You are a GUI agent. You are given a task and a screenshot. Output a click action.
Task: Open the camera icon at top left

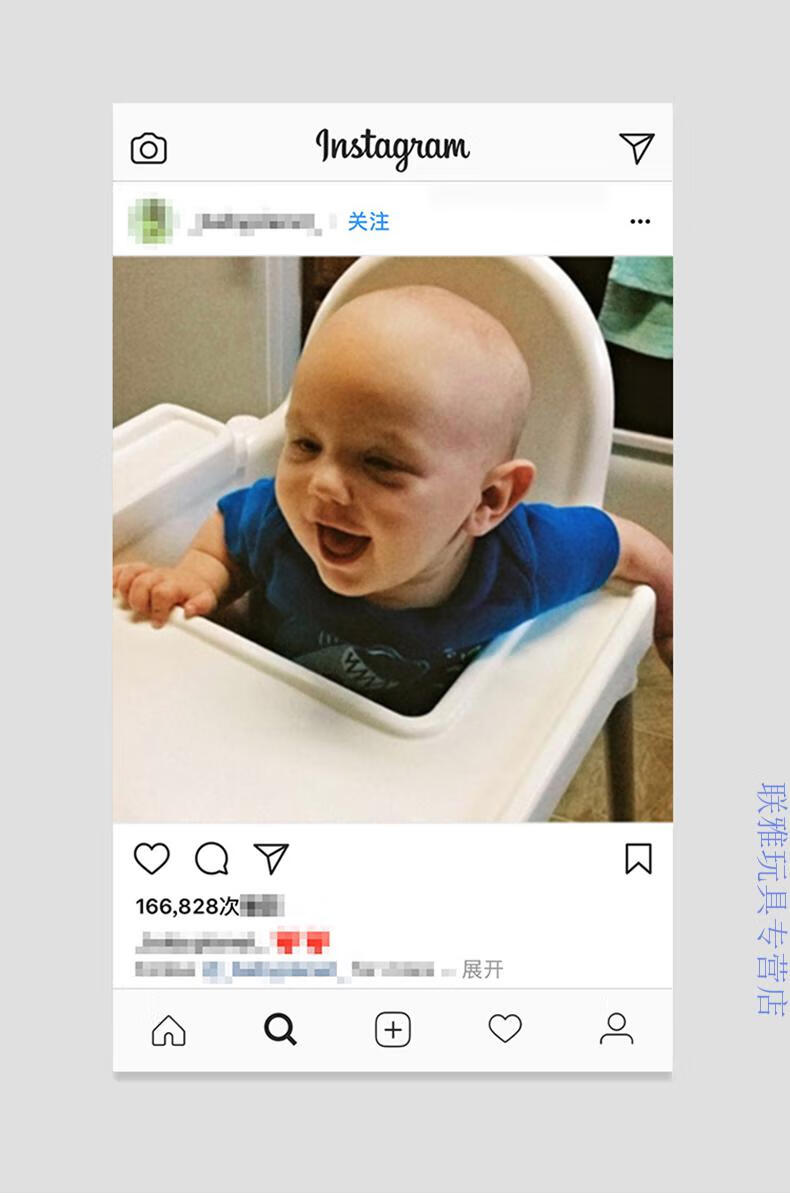point(149,149)
